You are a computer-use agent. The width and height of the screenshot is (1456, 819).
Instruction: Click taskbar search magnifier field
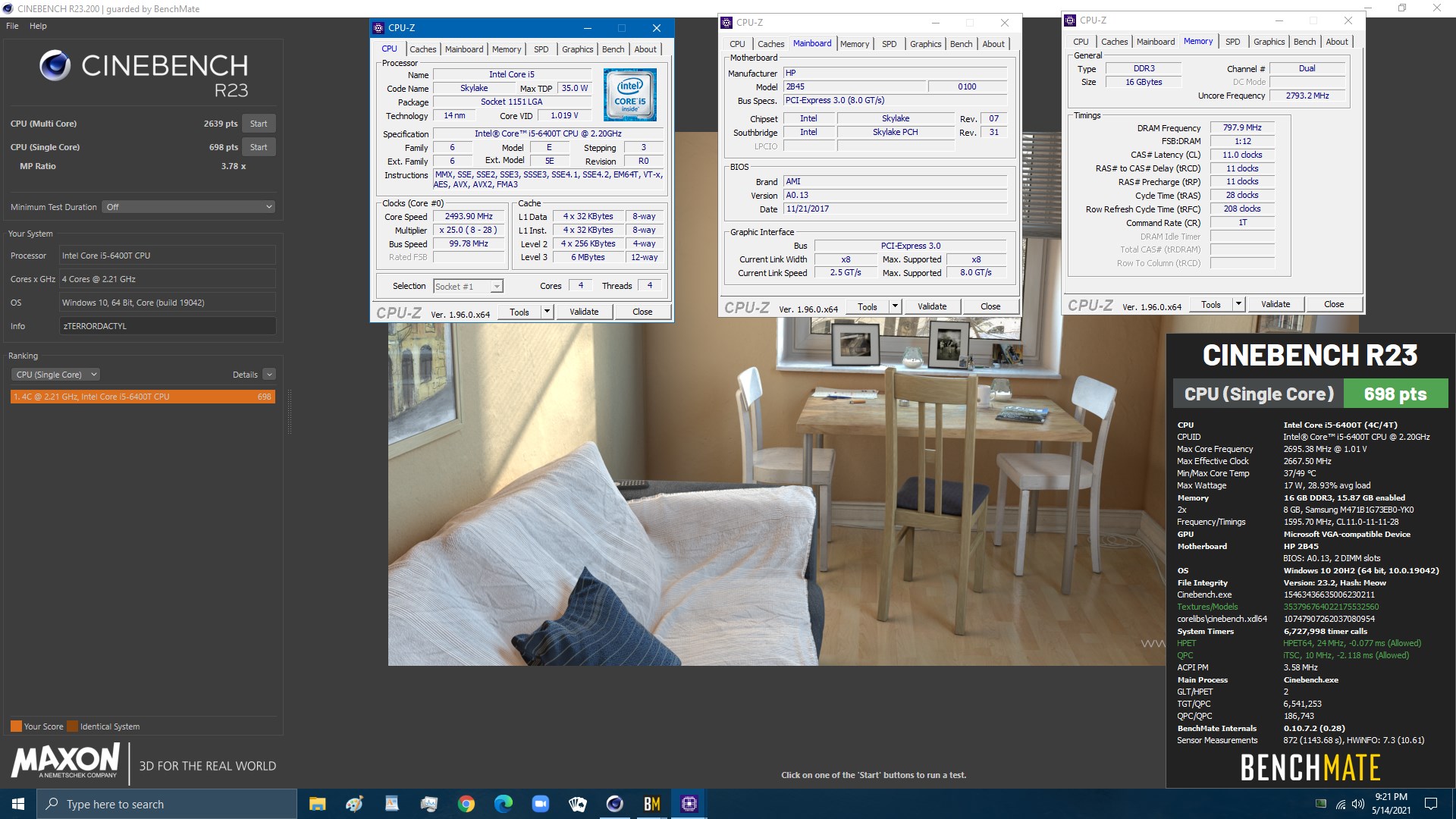[167, 804]
